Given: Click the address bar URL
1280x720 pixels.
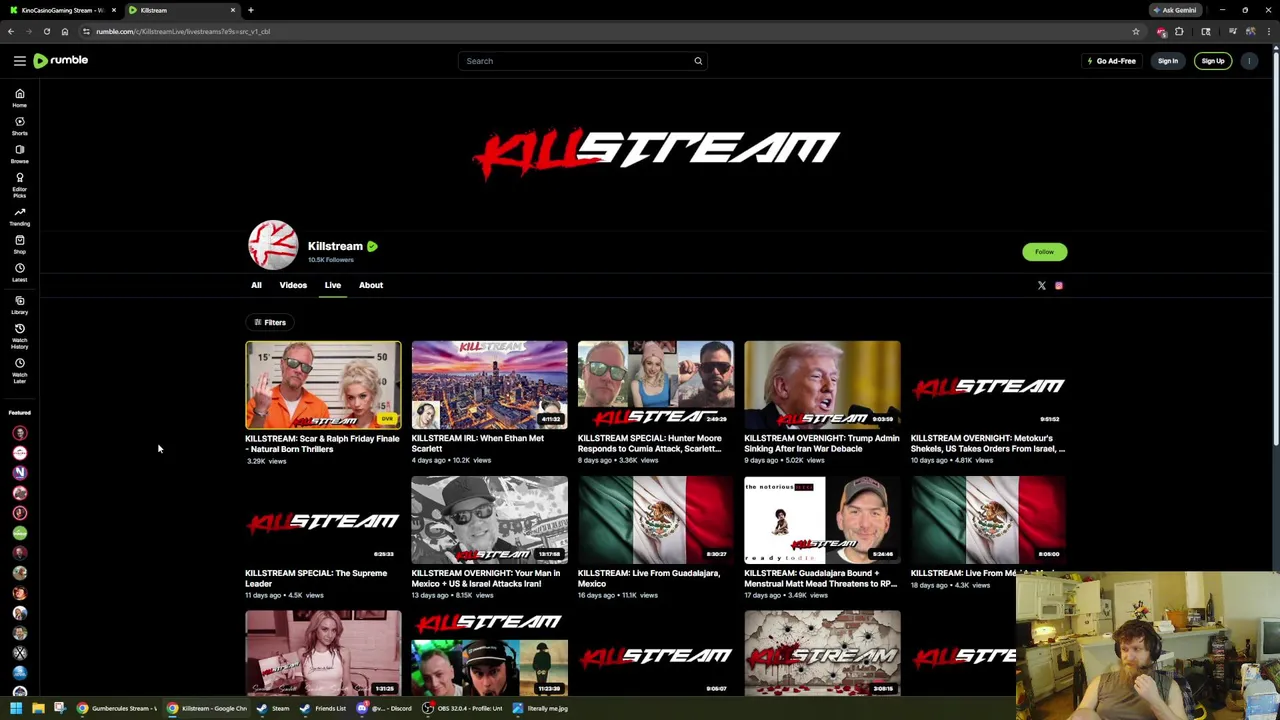Looking at the screenshot, I should tap(183, 31).
